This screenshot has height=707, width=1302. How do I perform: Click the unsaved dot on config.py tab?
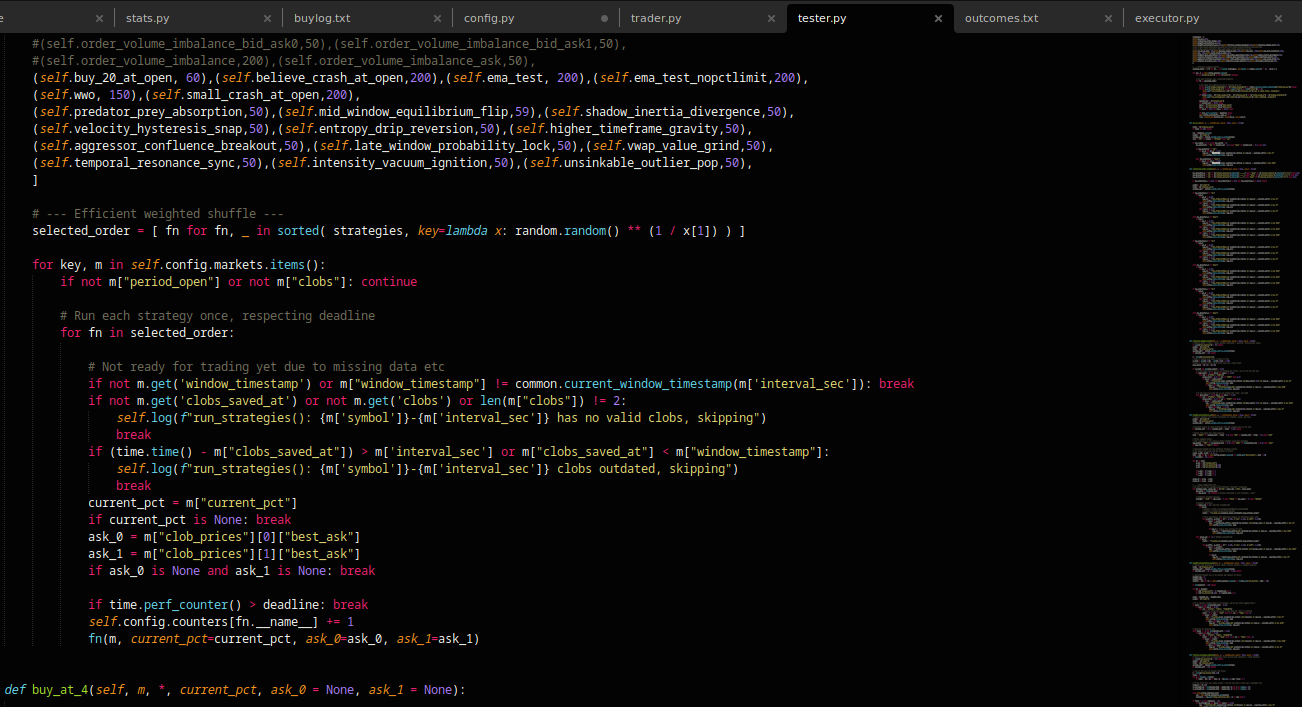[x=604, y=18]
